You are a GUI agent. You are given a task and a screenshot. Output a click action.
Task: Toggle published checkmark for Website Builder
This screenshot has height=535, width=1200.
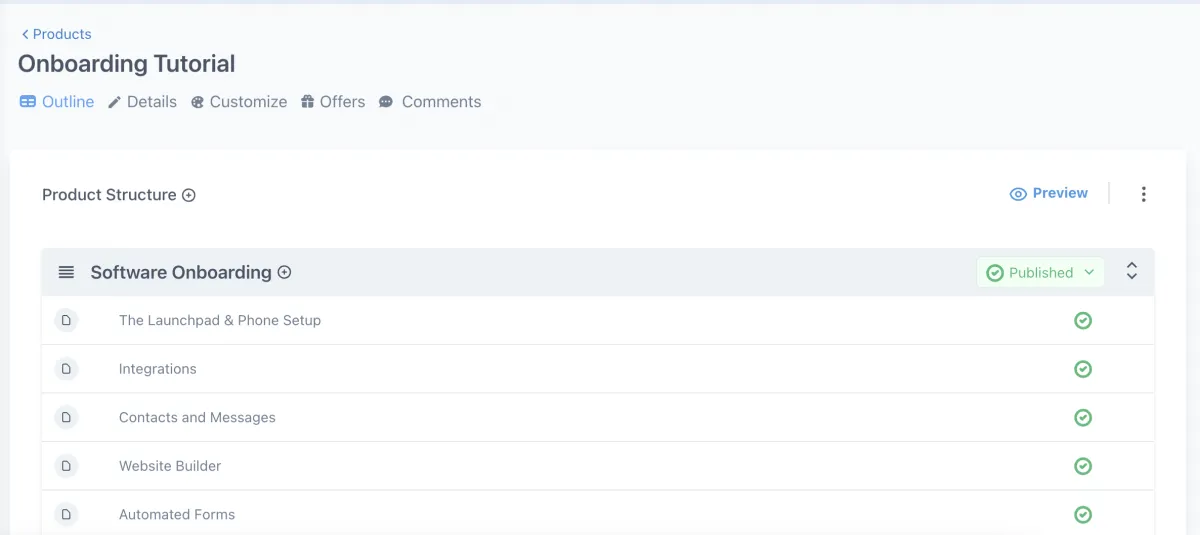[x=1082, y=466]
